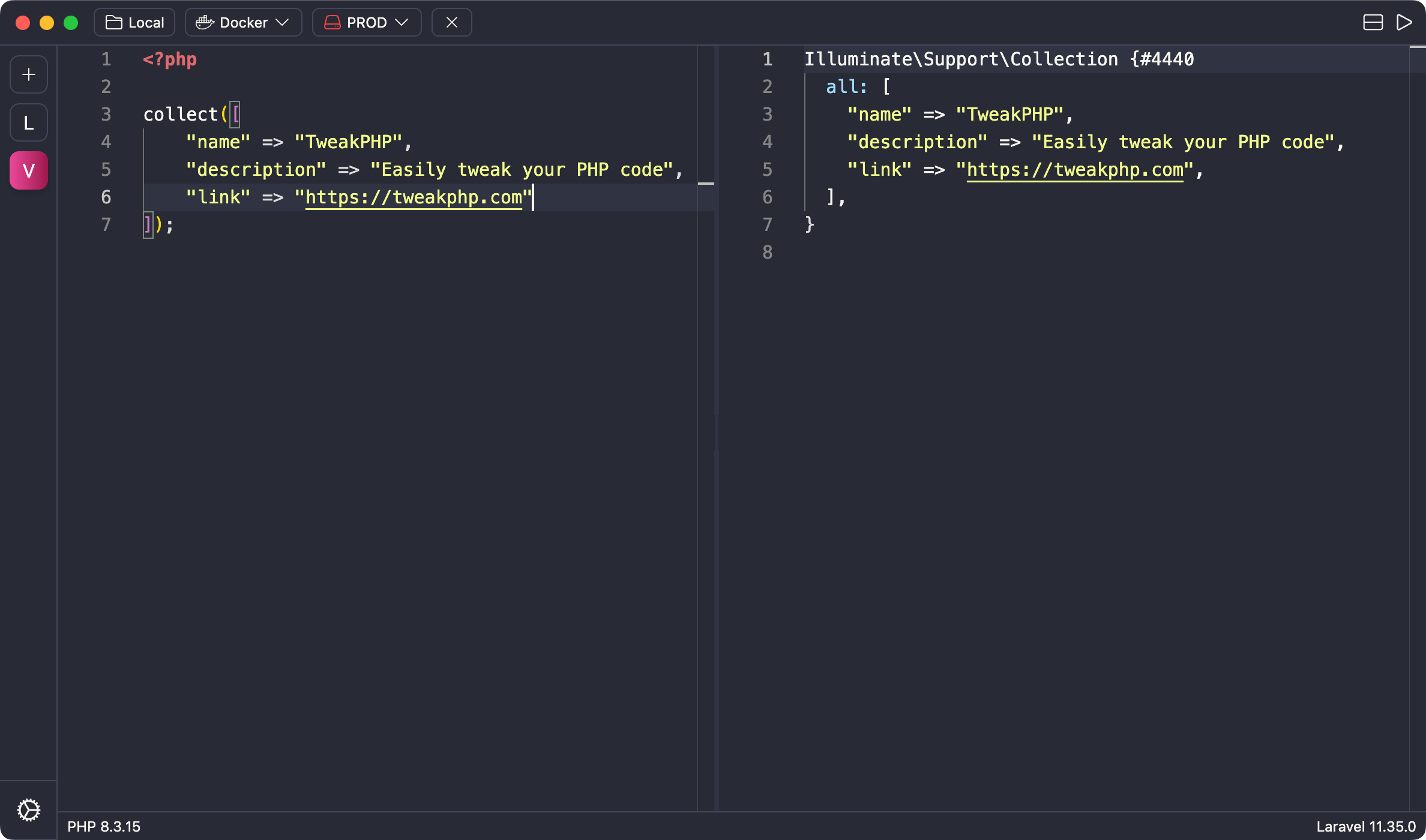
Task: Place cursor on collect( line in editor
Action: (191, 115)
